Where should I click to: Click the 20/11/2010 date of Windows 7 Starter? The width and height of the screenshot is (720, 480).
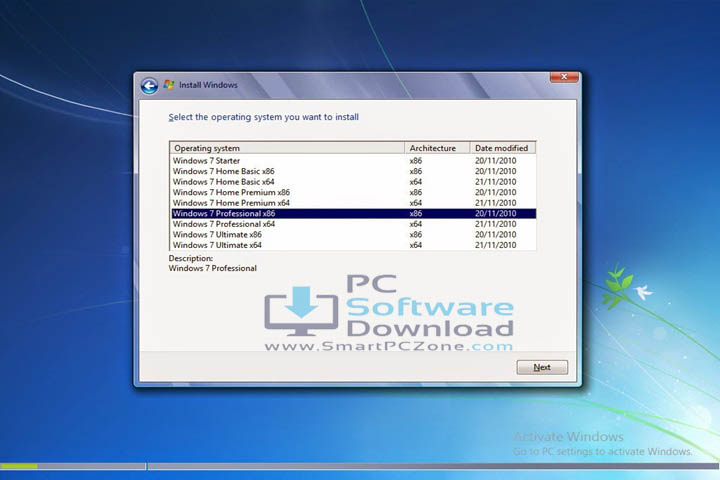(x=495, y=161)
